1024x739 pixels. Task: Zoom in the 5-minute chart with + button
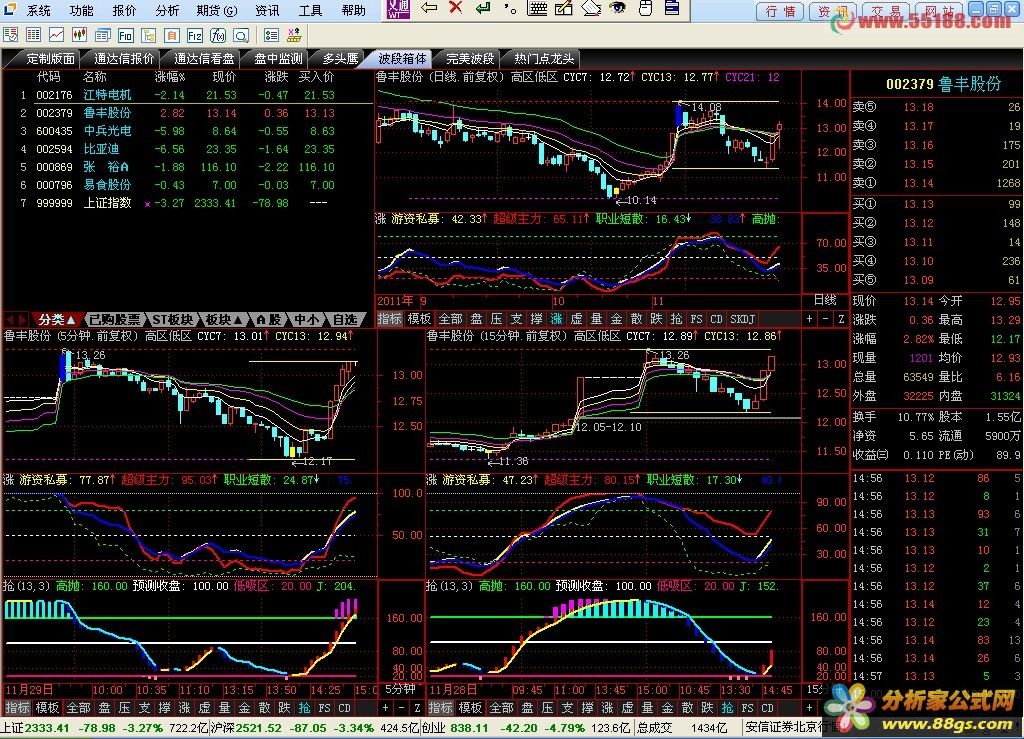pos(385,708)
